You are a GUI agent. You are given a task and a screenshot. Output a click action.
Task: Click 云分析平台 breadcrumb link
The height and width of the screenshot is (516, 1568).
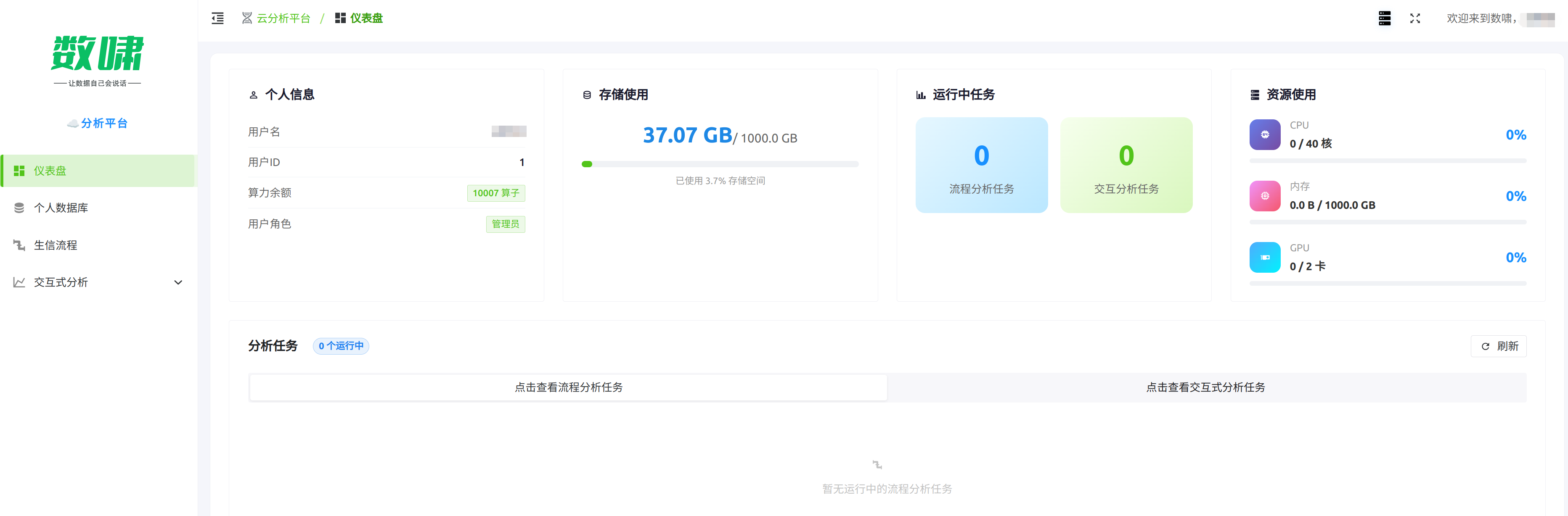coord(283,18)
